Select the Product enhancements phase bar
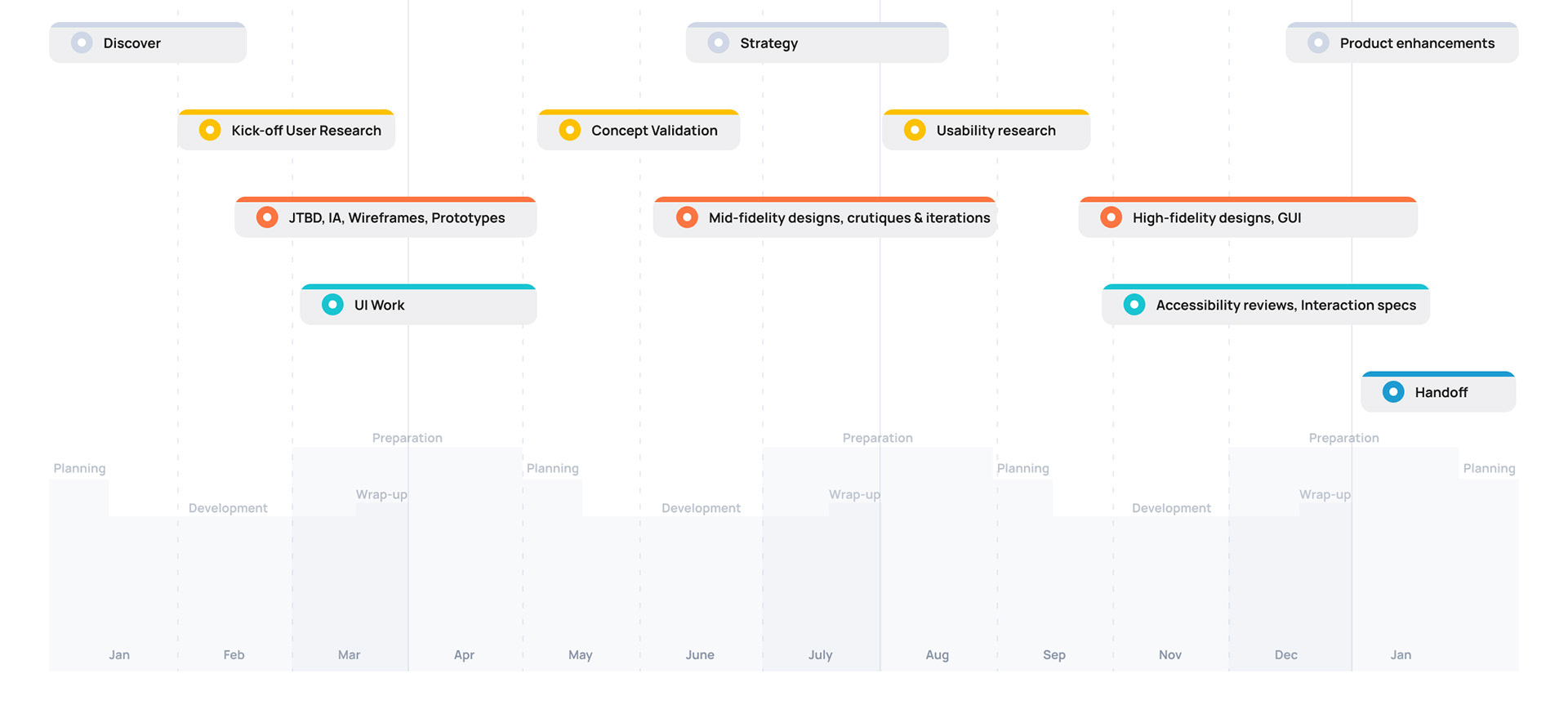 (1402, 42)
